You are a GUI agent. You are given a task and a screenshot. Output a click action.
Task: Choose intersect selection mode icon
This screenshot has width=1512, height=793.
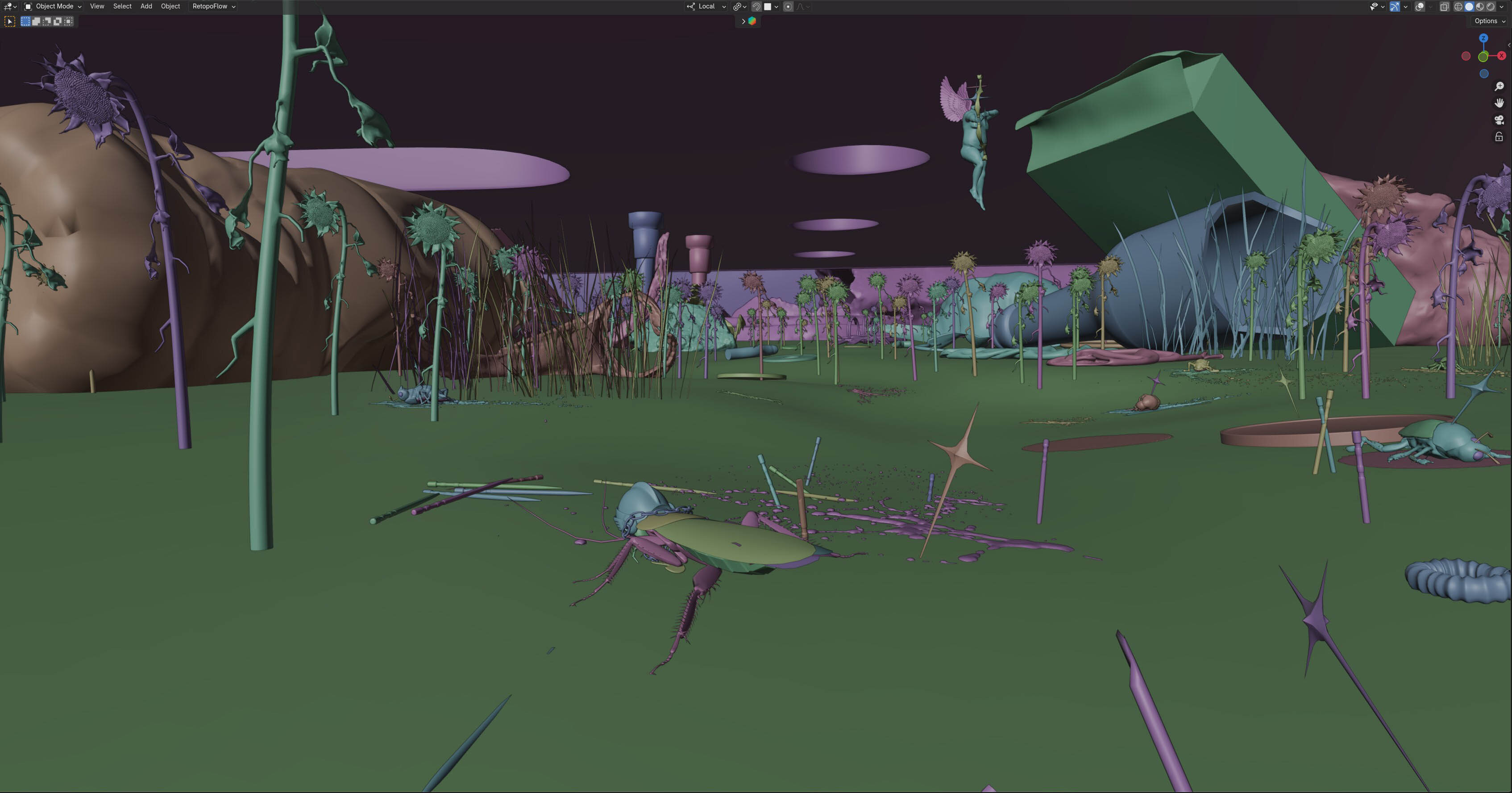point(69,21)
